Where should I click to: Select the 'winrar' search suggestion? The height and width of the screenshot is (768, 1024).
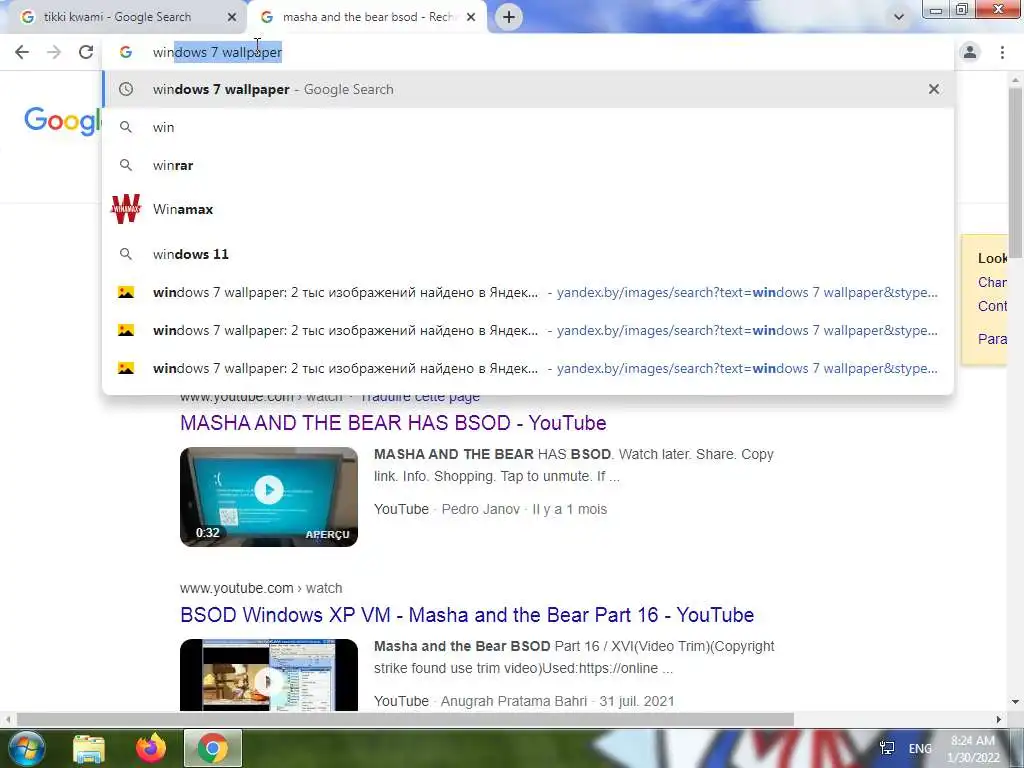(x=528, y=165)
